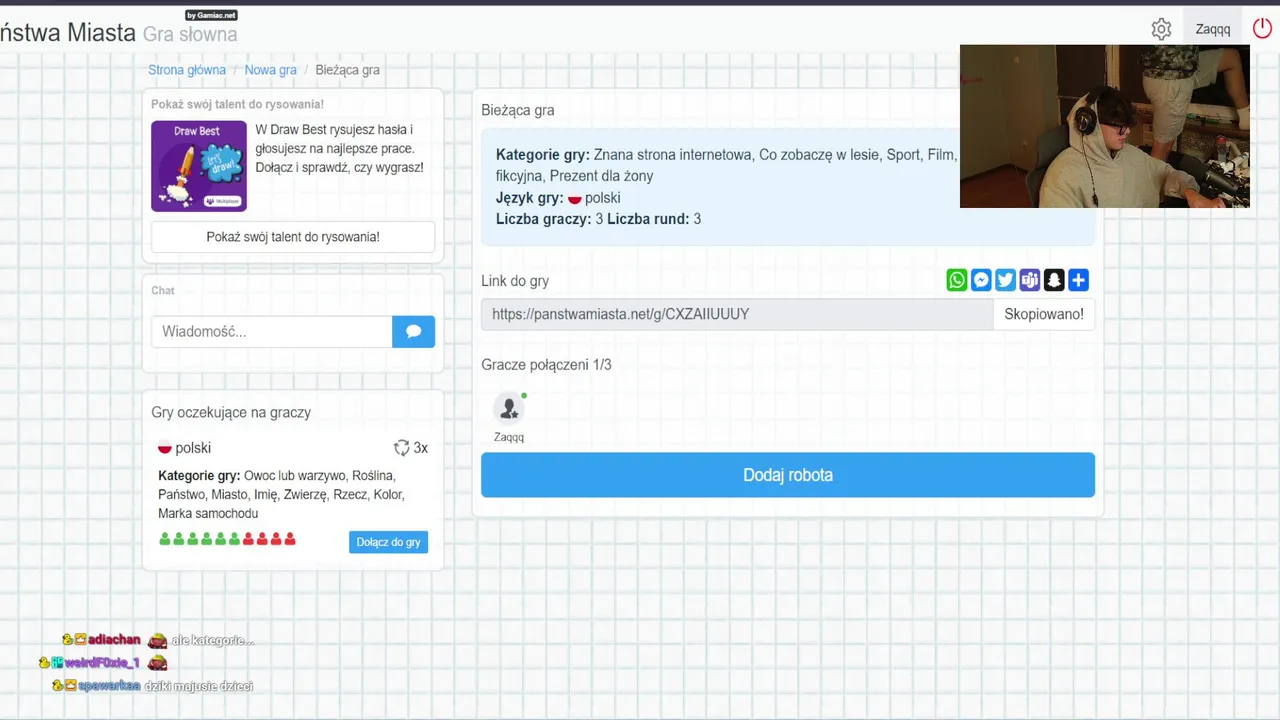The image size is (1280, 720).
Task: Open the settings gear icon
Action: [x=1161, y=29]
